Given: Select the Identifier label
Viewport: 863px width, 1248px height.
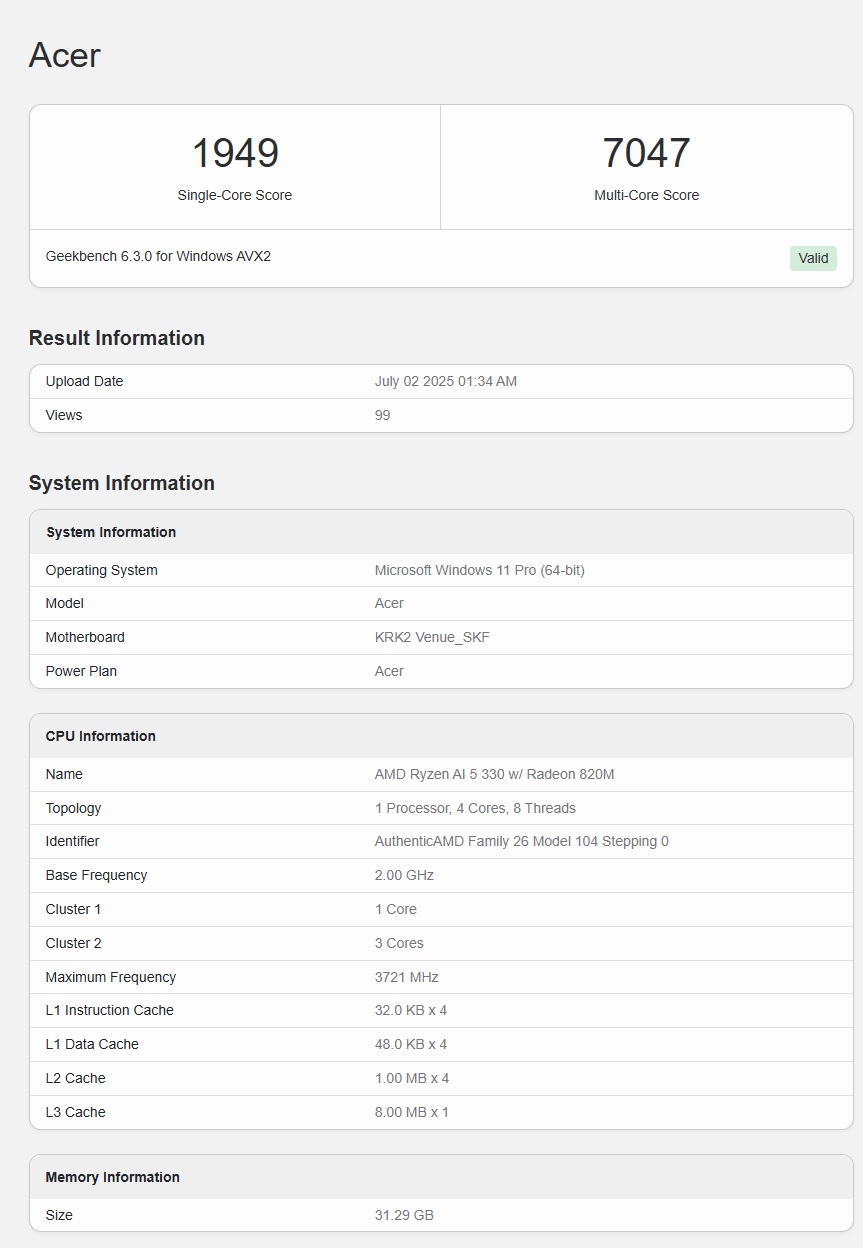Looking at the screenshot, I should pos(72,841).
